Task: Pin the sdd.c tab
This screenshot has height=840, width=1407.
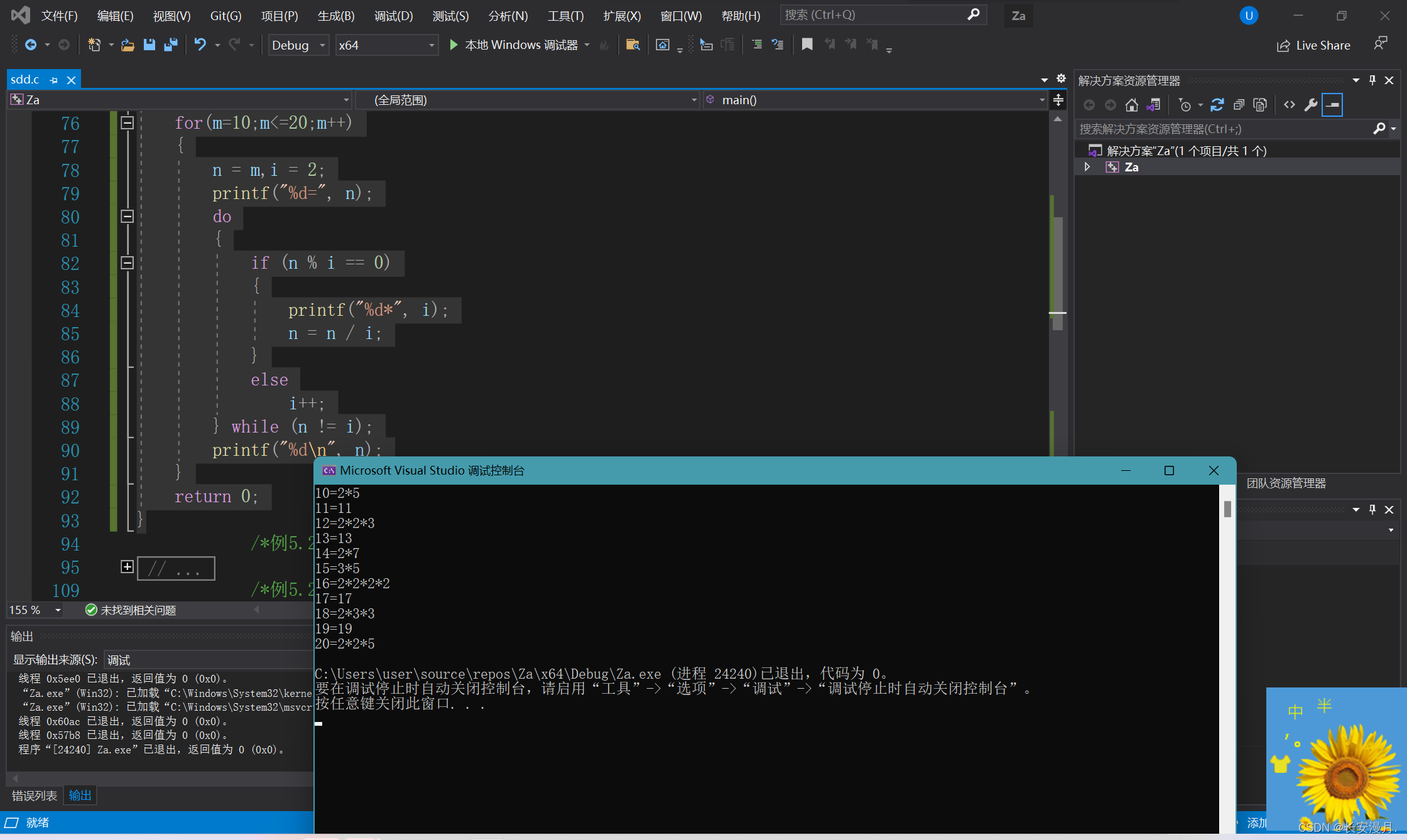Action: (53, 80)
